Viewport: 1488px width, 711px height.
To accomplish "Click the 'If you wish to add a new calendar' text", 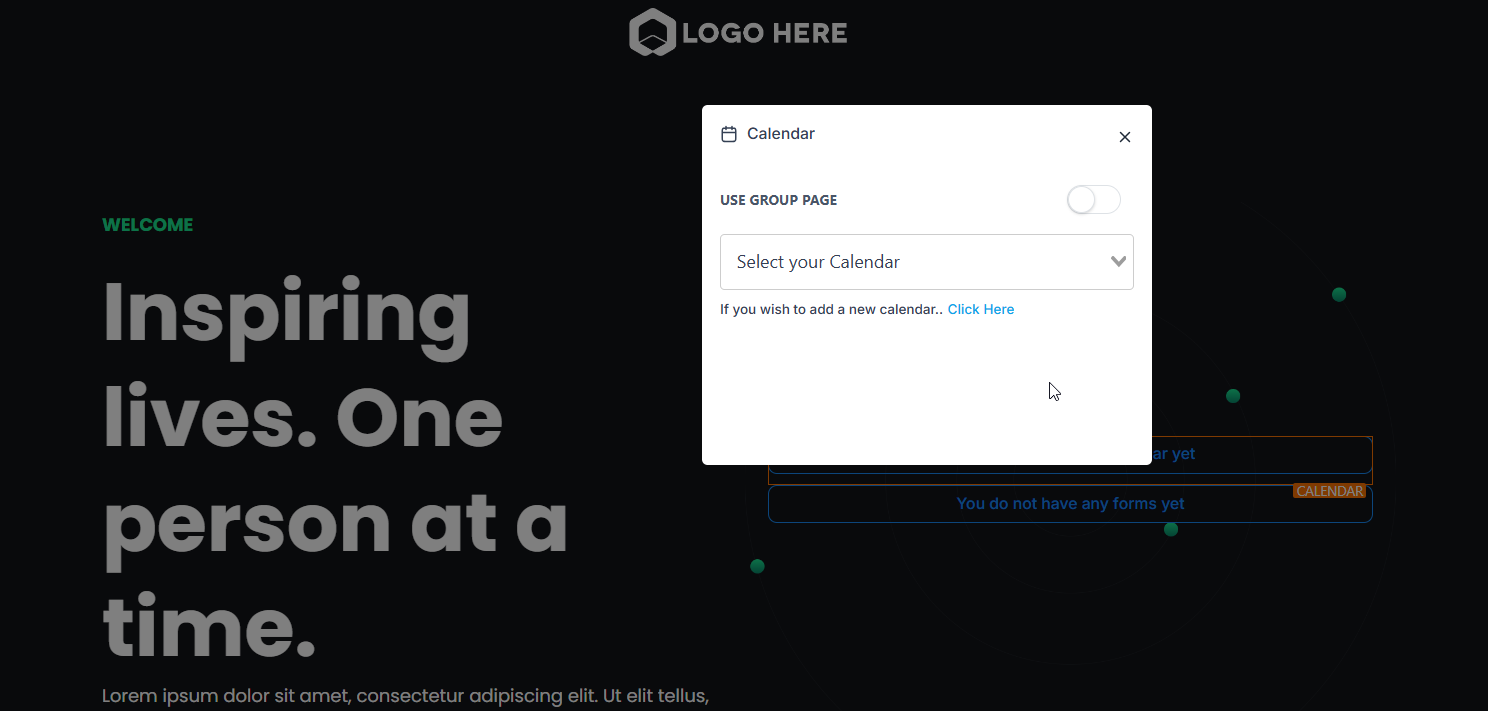I will coord(830,310).
